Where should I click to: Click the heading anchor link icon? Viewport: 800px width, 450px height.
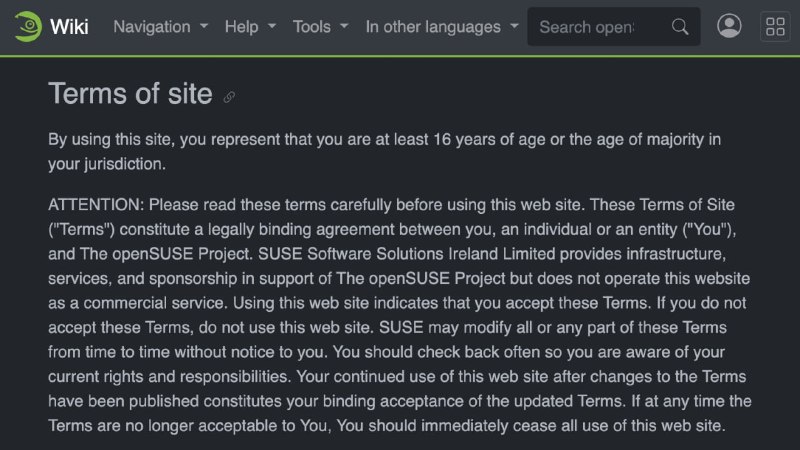(229, 97)
